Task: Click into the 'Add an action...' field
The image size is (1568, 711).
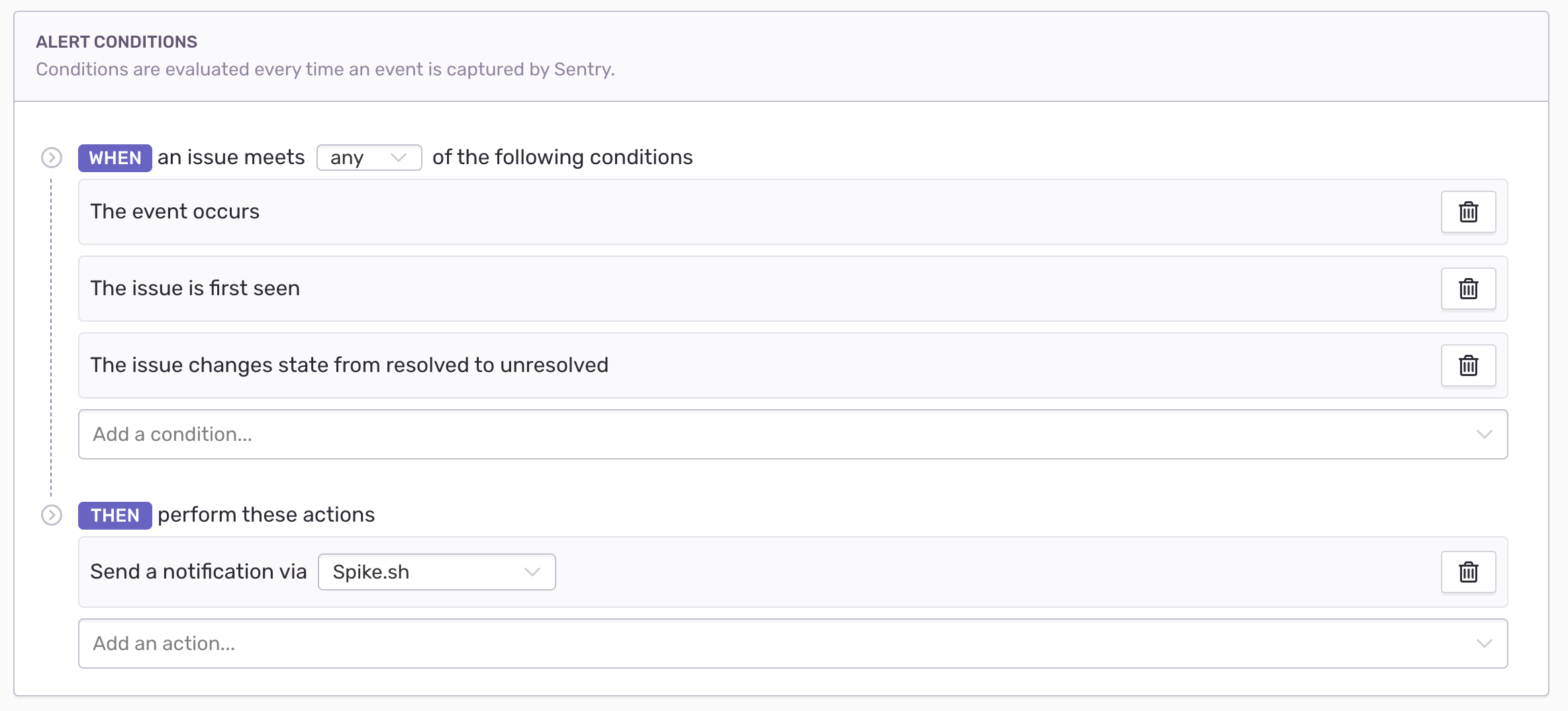Action: [x=793, y=643]
